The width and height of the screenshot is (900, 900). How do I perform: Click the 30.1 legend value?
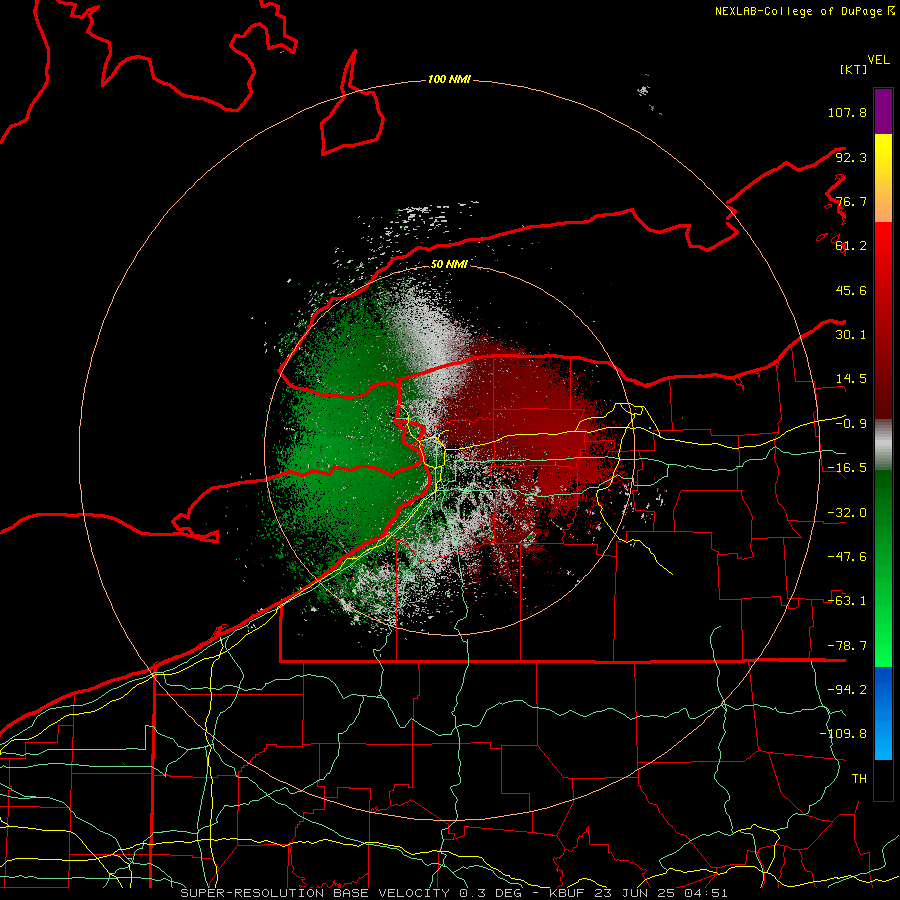851,335
